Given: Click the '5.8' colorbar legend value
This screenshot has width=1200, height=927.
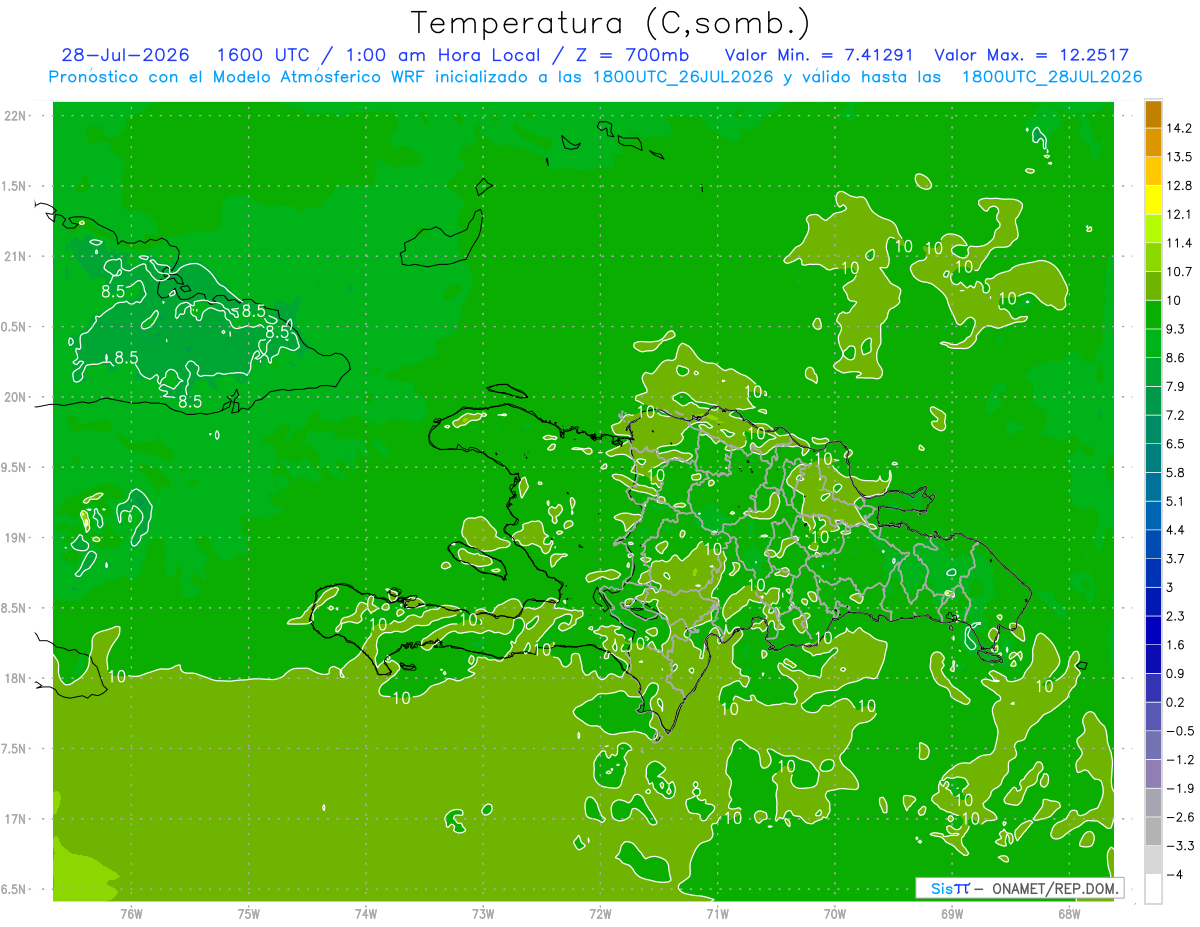Looking at the screenshot, I should pos(1176,472).
